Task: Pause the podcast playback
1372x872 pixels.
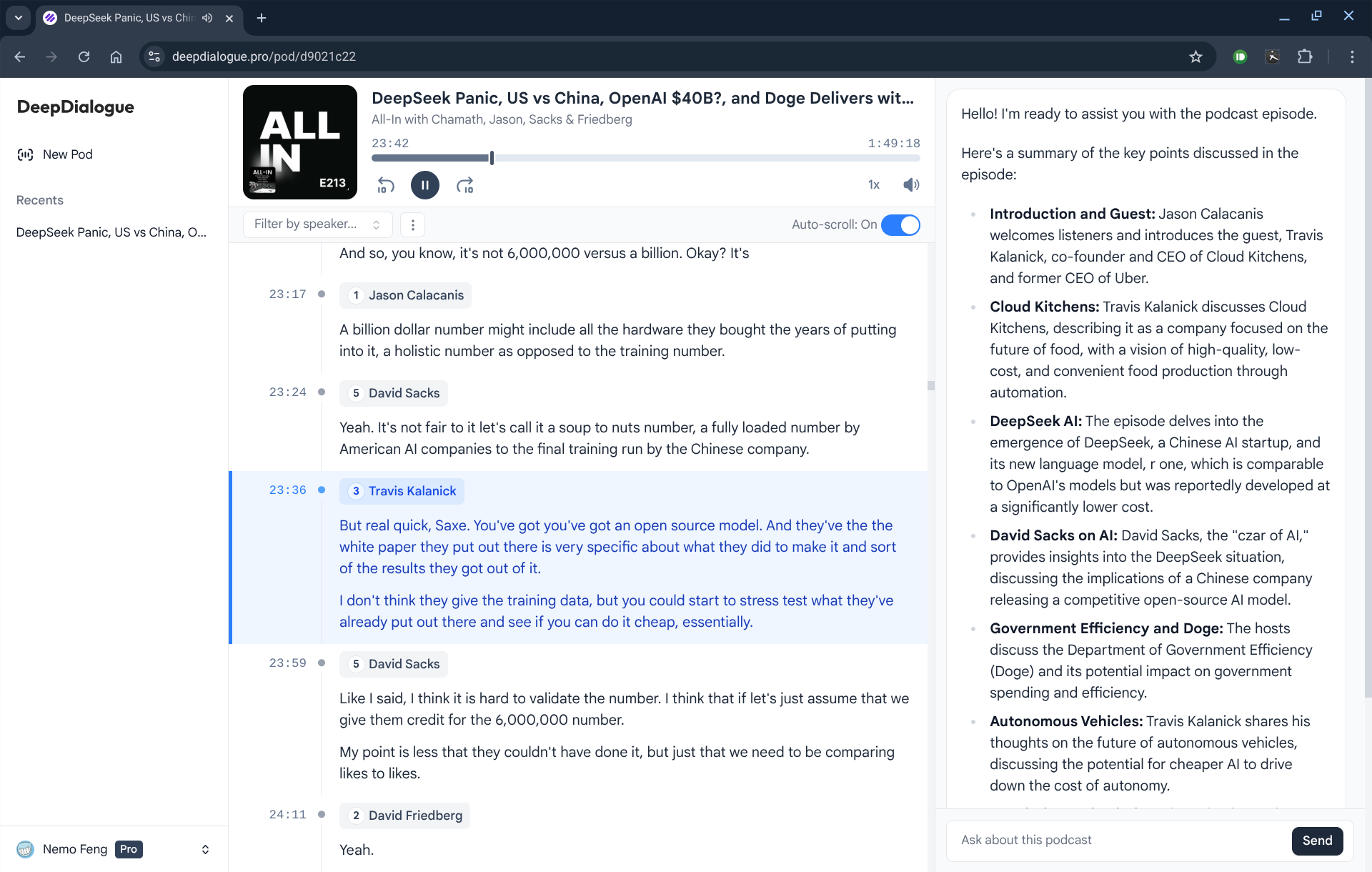Action: [x=424, y=186]
